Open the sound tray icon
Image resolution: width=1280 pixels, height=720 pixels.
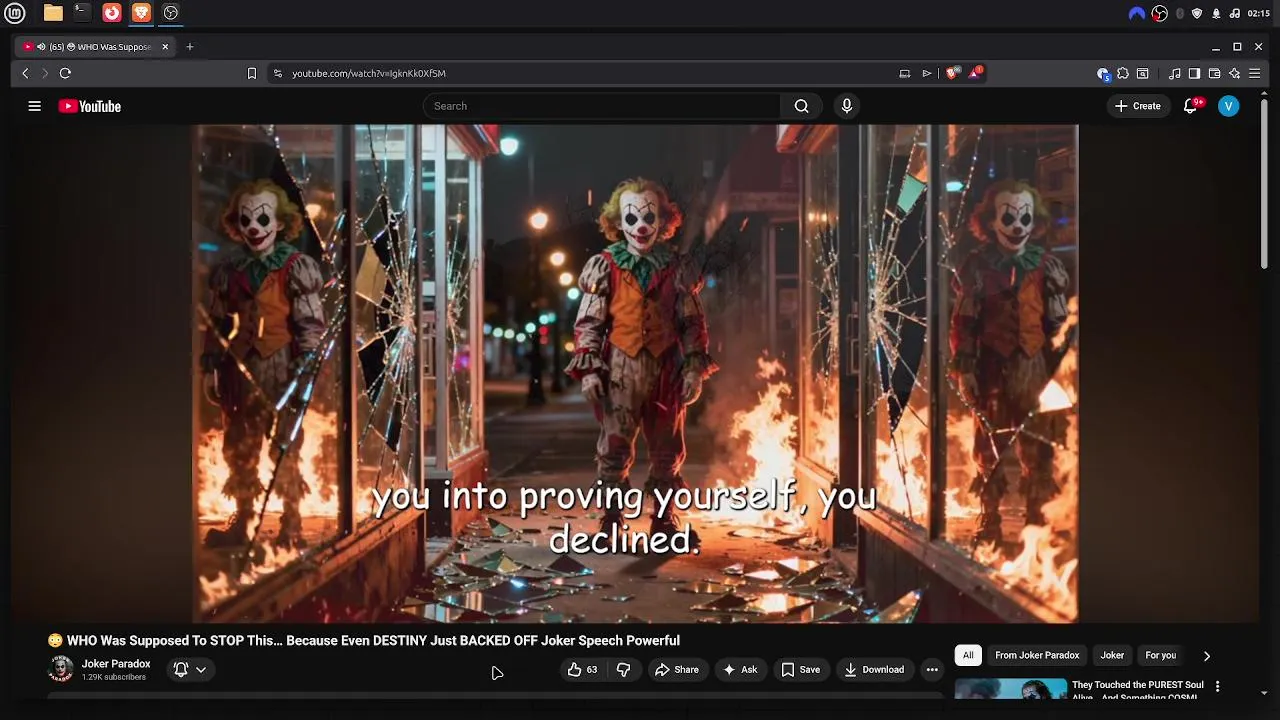click(x=1234, y=14)
